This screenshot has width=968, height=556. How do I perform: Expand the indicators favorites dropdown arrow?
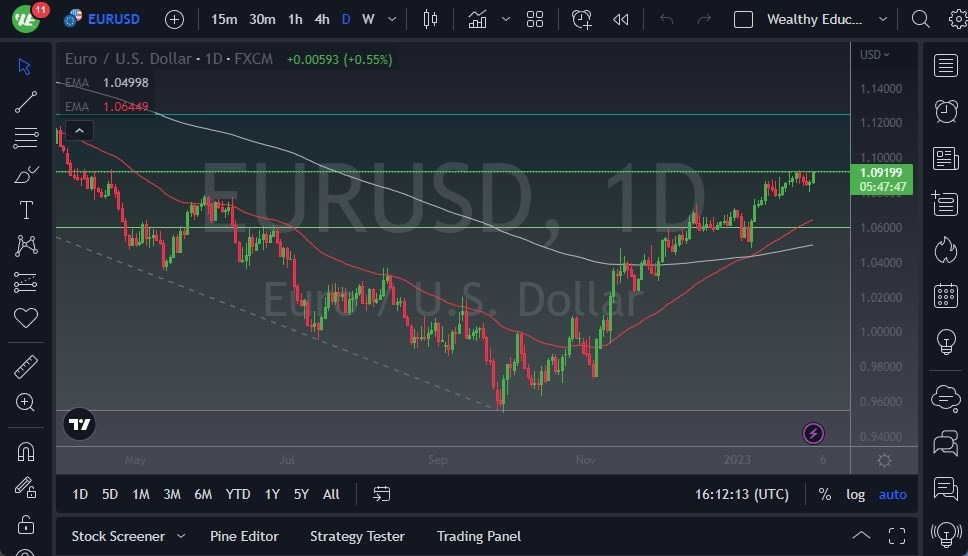click(506, 19)
